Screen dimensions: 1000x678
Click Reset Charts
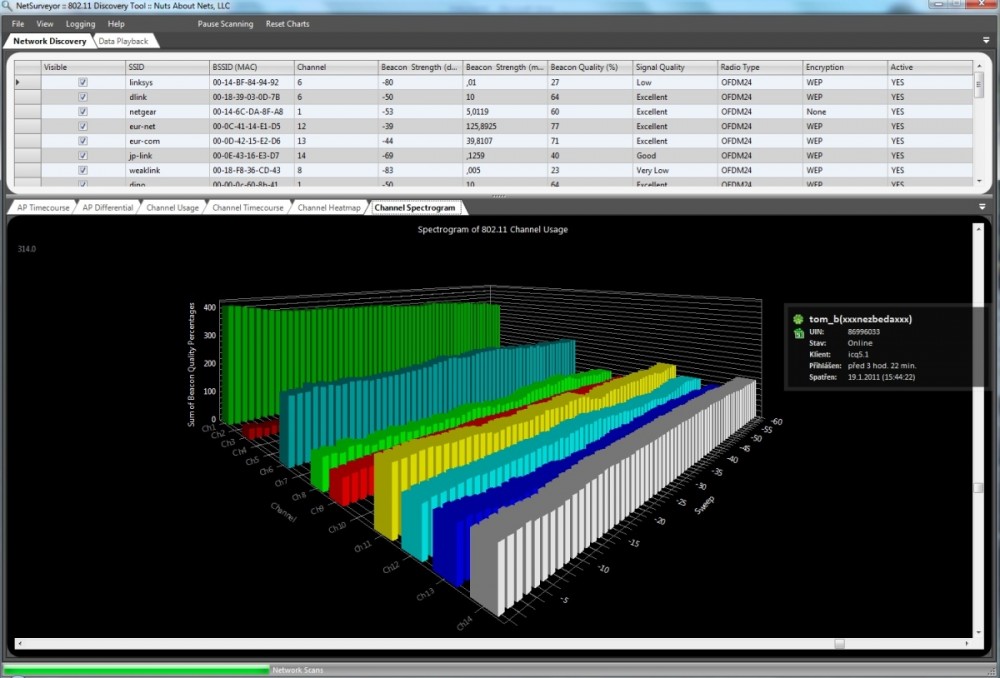pyautogui.click(x=287, y=24)
